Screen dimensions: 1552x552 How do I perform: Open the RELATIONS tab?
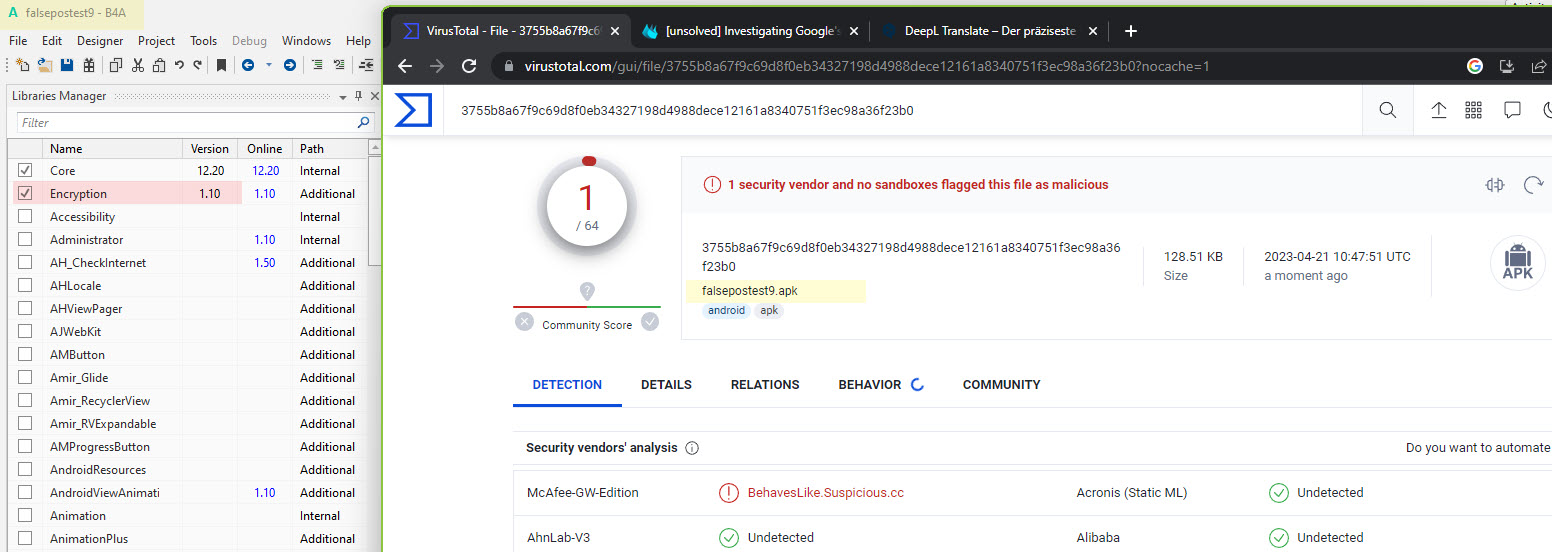[x=765, y=385]
